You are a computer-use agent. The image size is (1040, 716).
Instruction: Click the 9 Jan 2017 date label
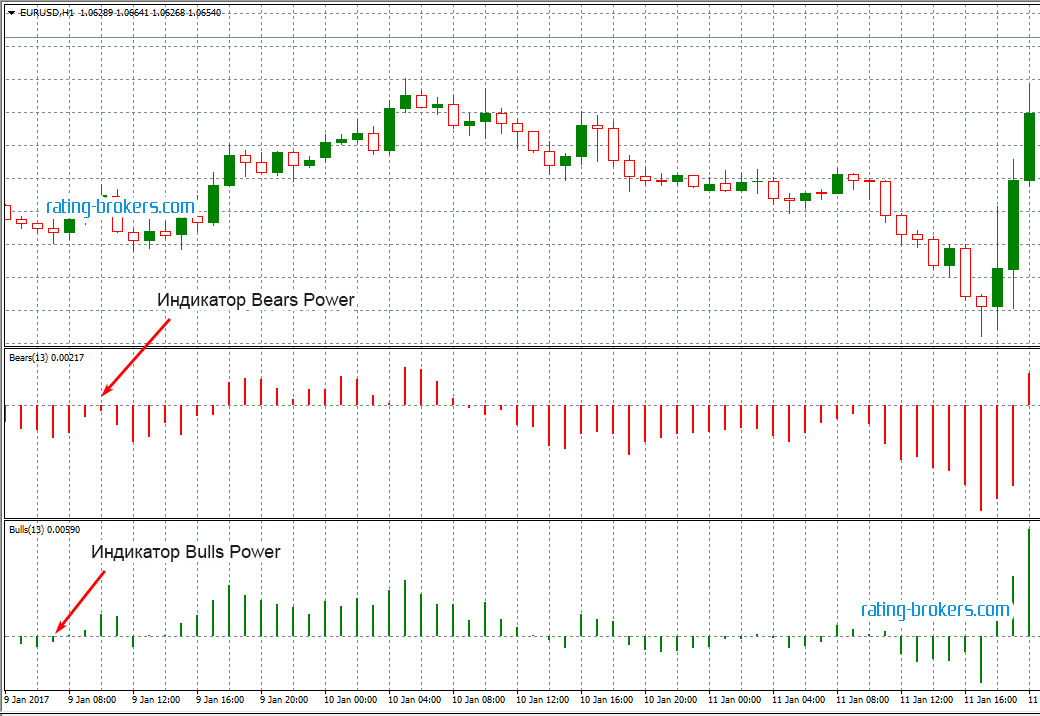pos(27,699)
